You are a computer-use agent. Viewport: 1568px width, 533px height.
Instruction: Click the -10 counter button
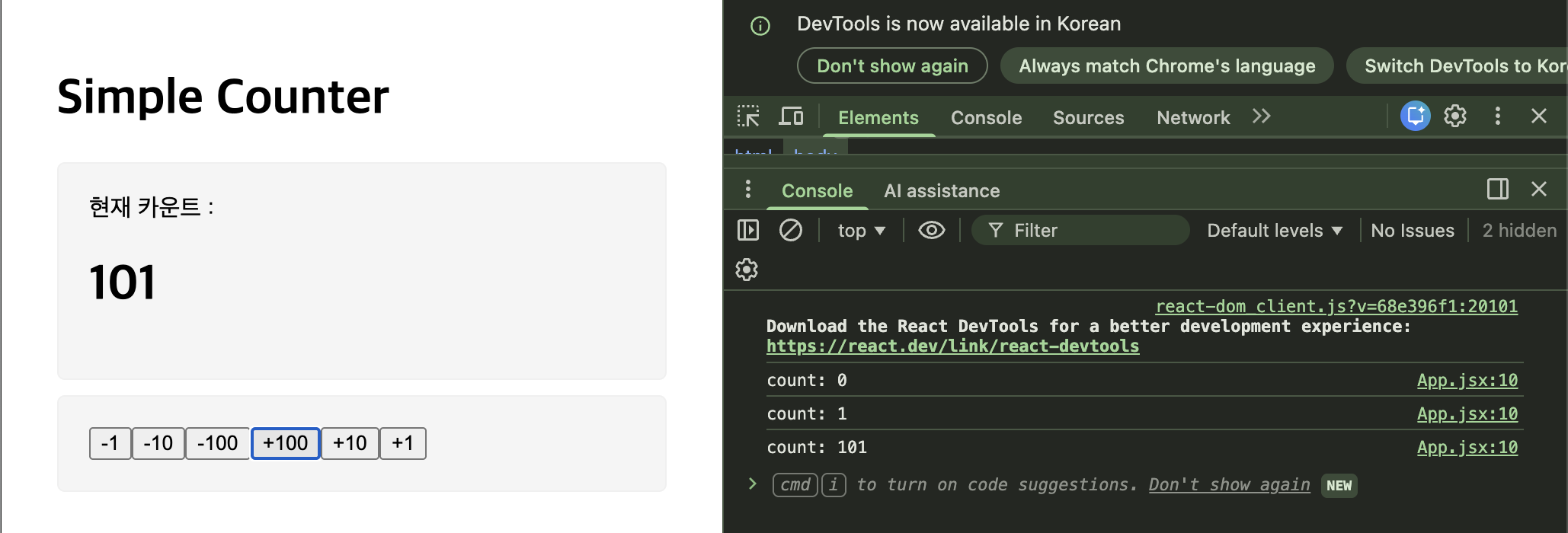click(158, 443)
